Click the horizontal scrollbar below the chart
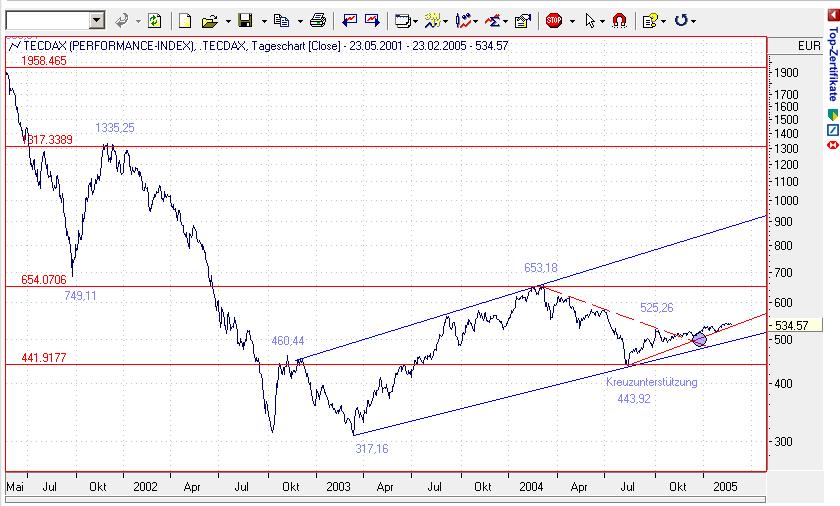Viewport: 840px width, 506px height. pyautogui.click(x=385, y=501)
